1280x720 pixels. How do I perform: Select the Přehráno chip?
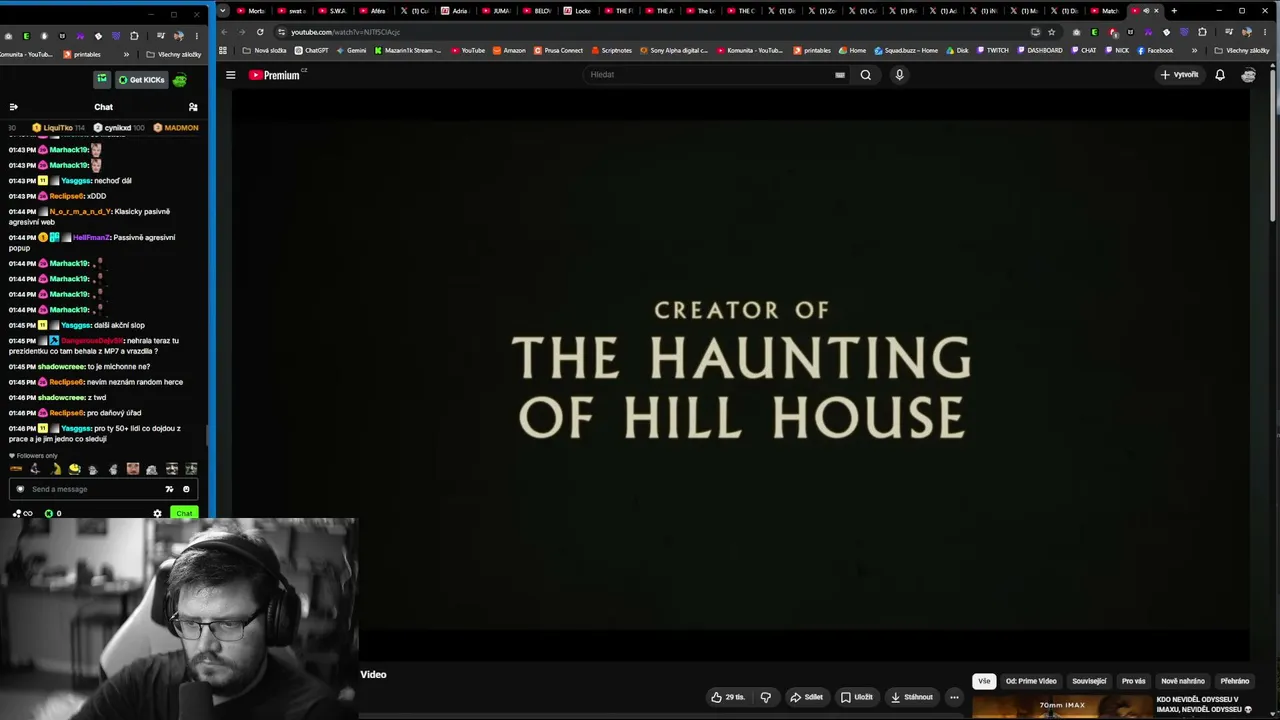click(x=1235, y=681)
